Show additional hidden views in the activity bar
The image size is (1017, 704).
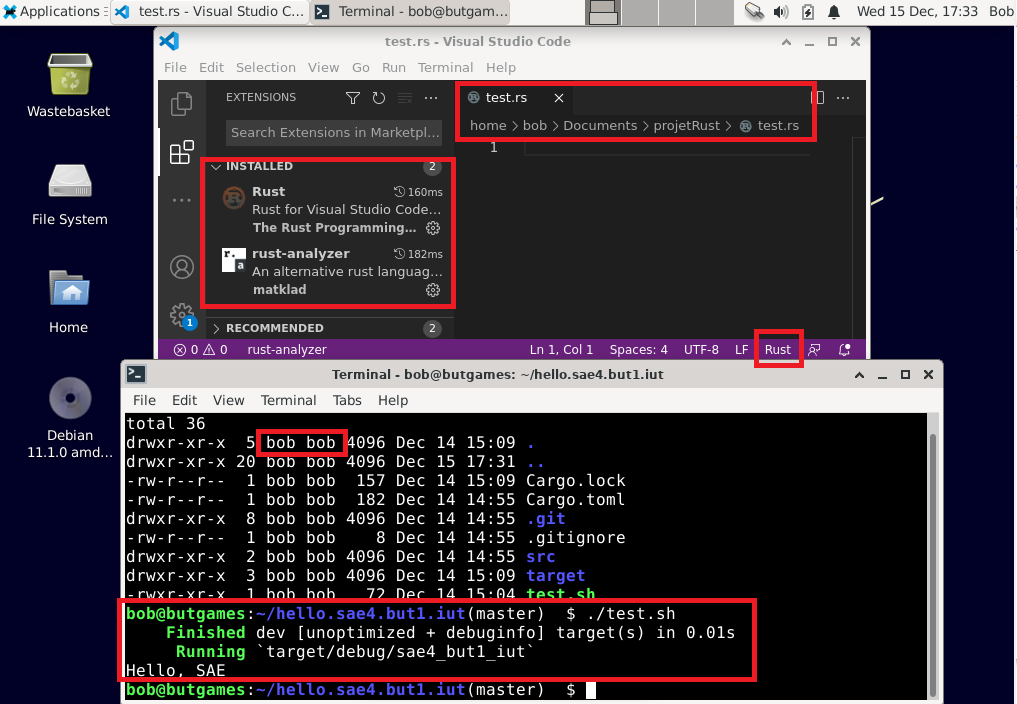tap(182, 200)
